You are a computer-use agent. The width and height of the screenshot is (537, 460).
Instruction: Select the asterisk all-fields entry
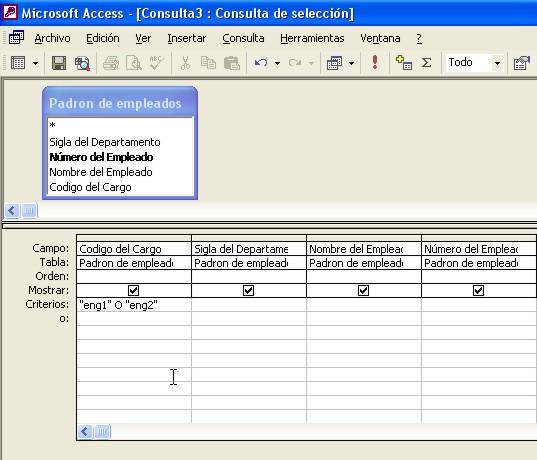point(52,125)
